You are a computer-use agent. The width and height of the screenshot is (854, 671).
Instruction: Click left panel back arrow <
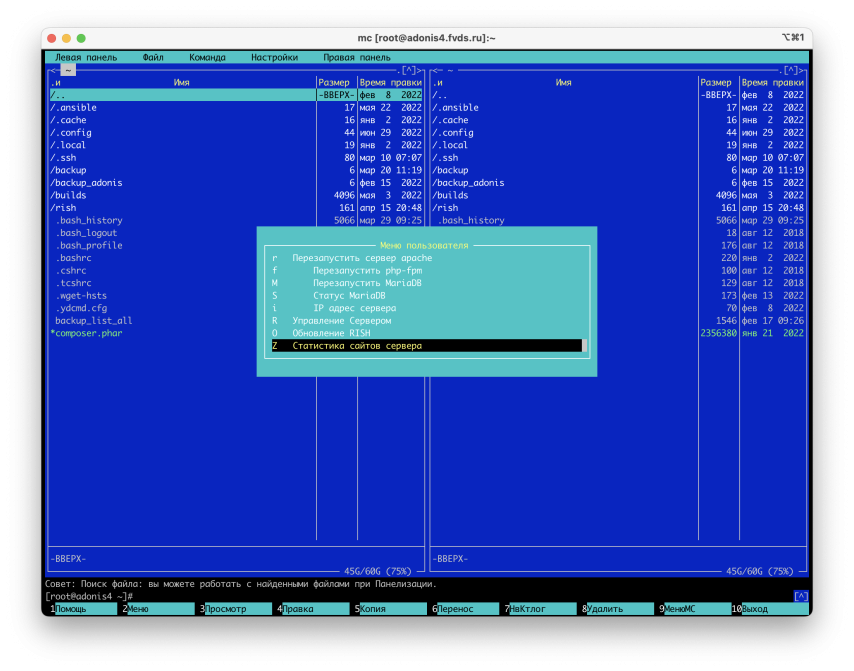tap(52, 70)
